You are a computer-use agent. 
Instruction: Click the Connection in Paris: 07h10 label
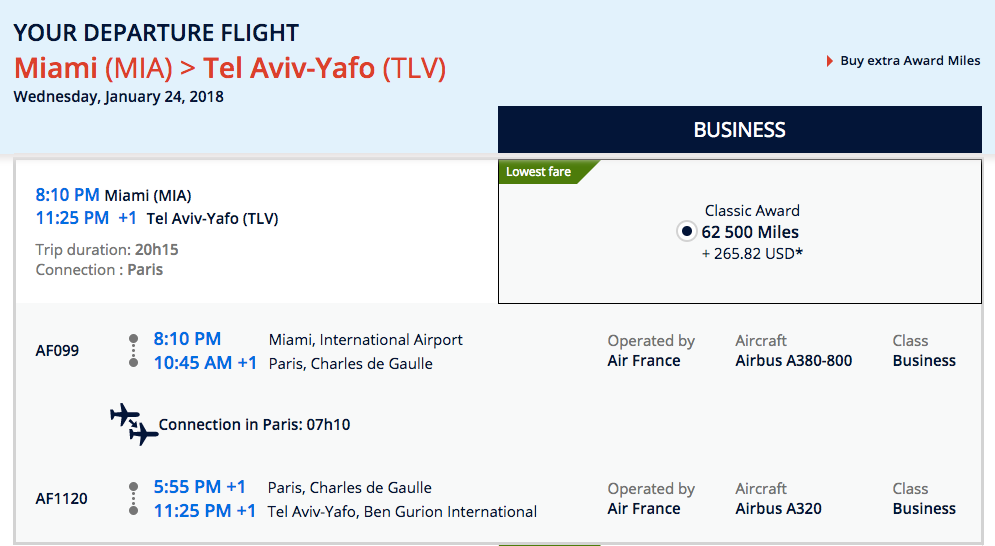click(254, 424)
